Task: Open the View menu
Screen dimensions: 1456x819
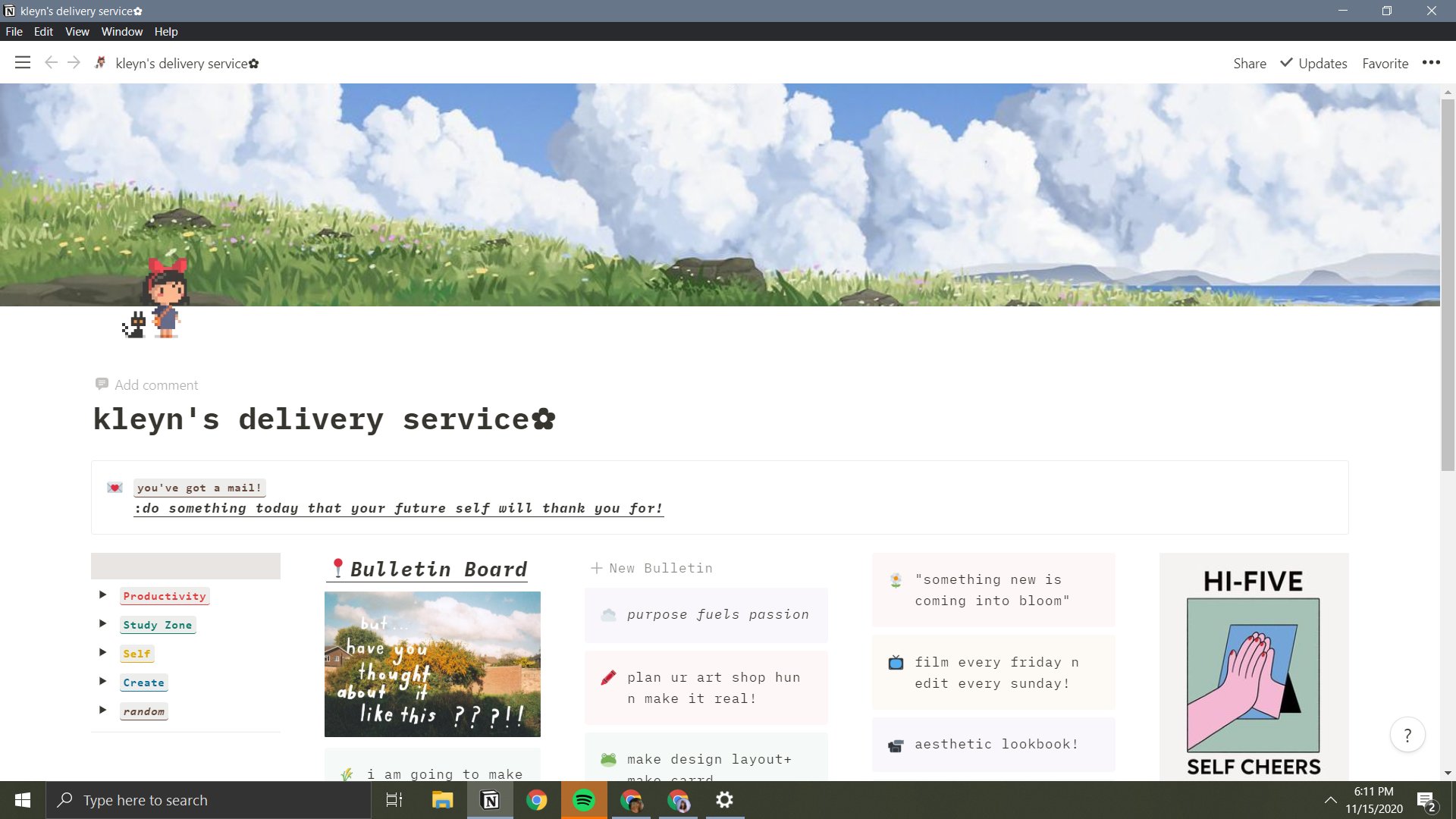Action: pyautogui.click(x=77, y=31)
